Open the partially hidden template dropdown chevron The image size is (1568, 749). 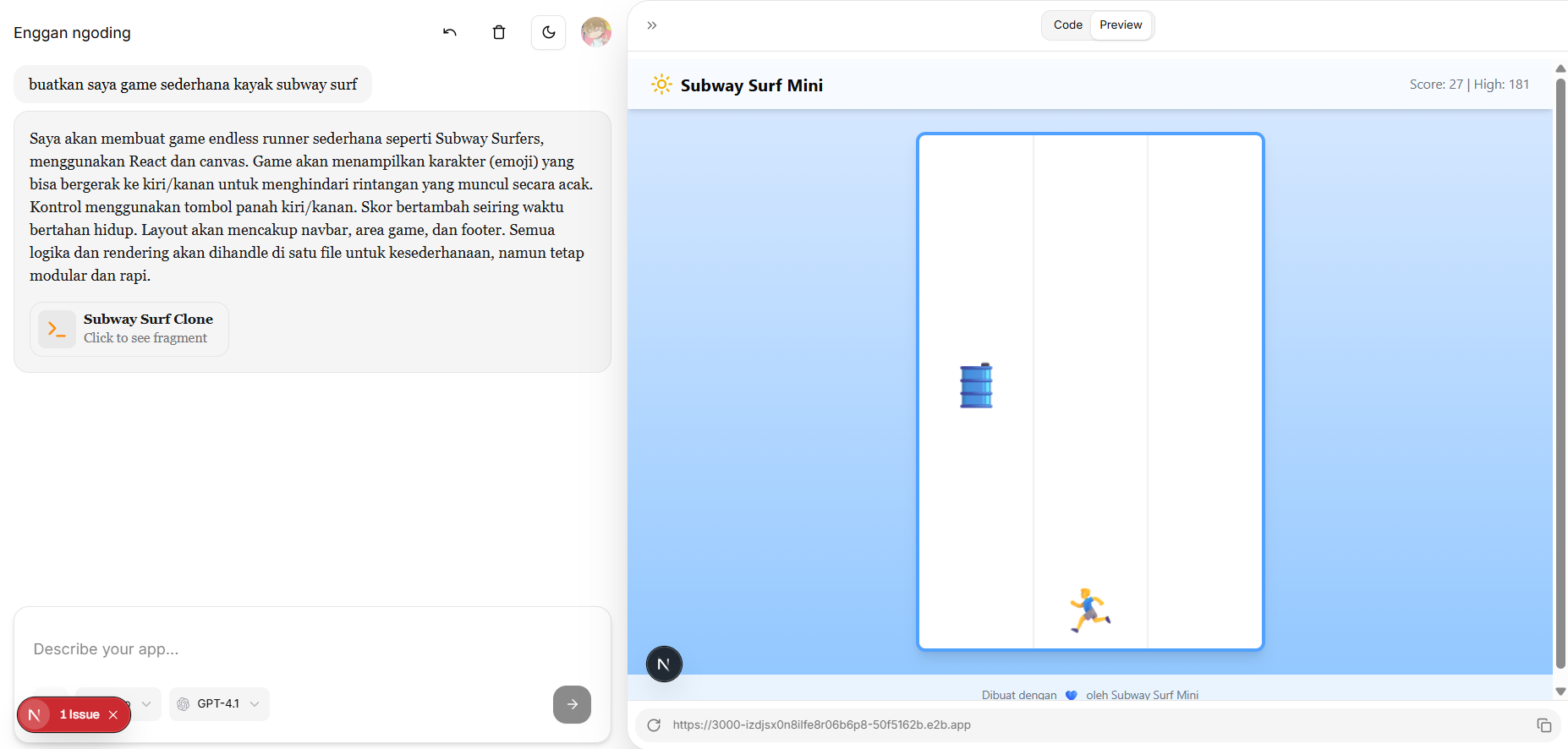pyautogui.click(x=146, y=704)
